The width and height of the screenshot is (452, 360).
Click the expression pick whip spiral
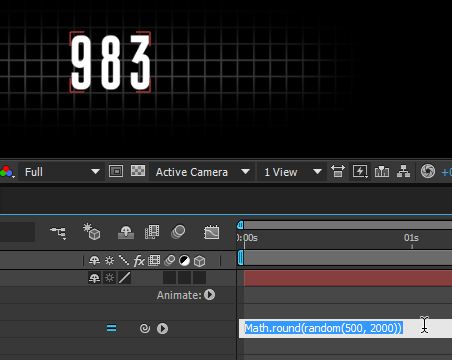(x=145, y=329)
